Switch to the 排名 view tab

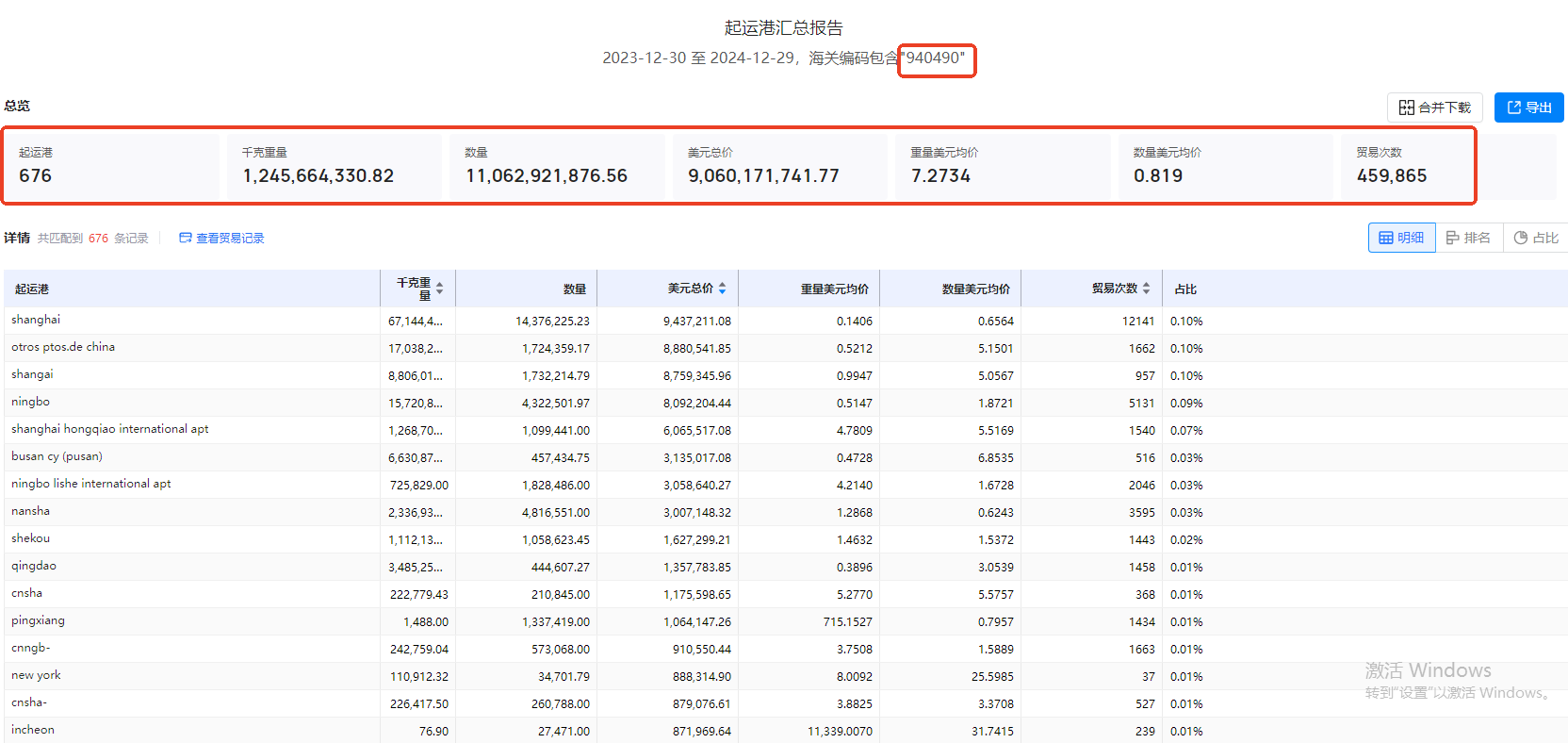click(x=1468, y=238)
